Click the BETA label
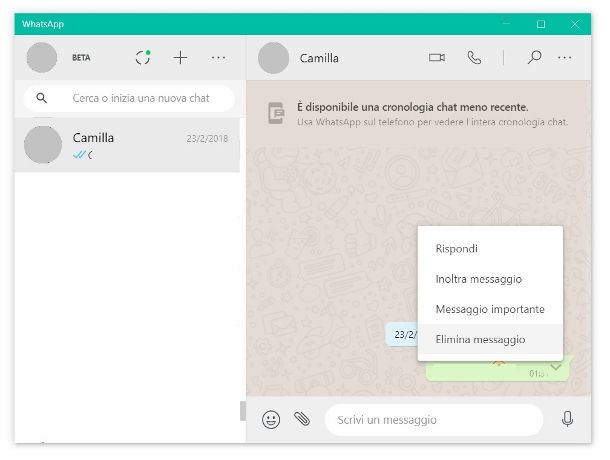Image resolution: width=610 pixels, height=460 pixels. [81, 58]
